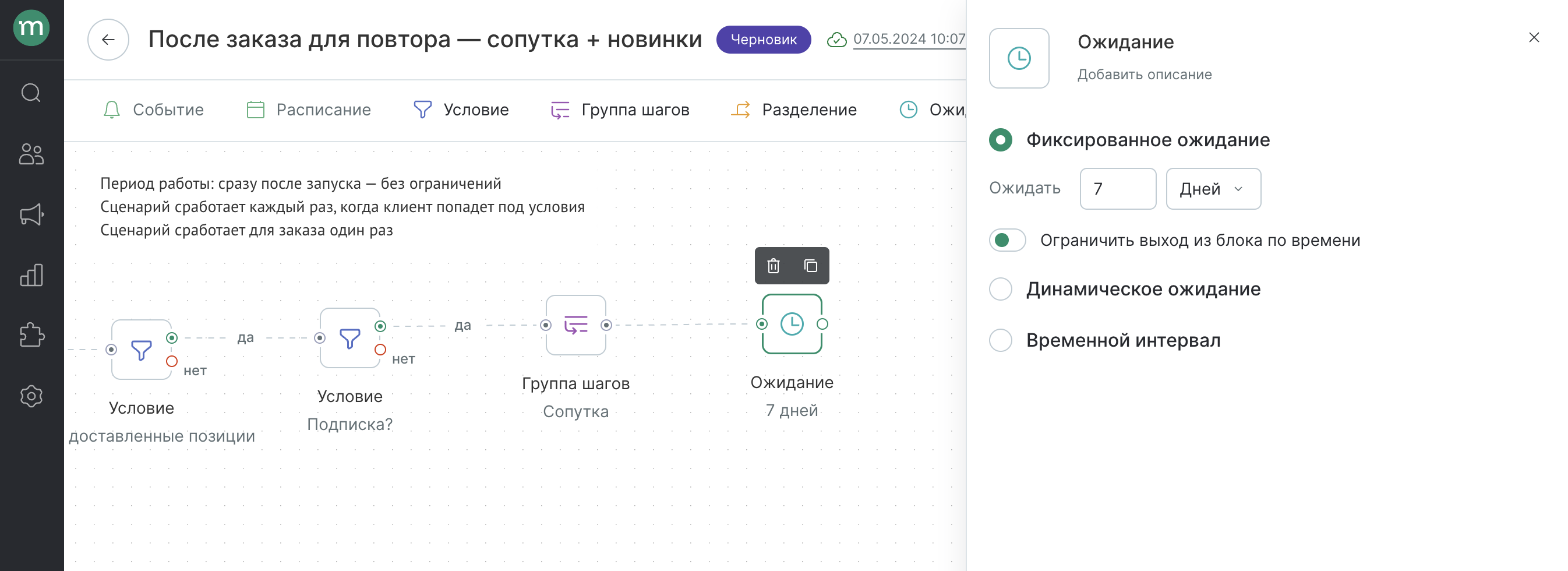The width and height of the screenshot is (1568, 571).
Task: Open customers section in sidebar
Action: coord(31,153)
